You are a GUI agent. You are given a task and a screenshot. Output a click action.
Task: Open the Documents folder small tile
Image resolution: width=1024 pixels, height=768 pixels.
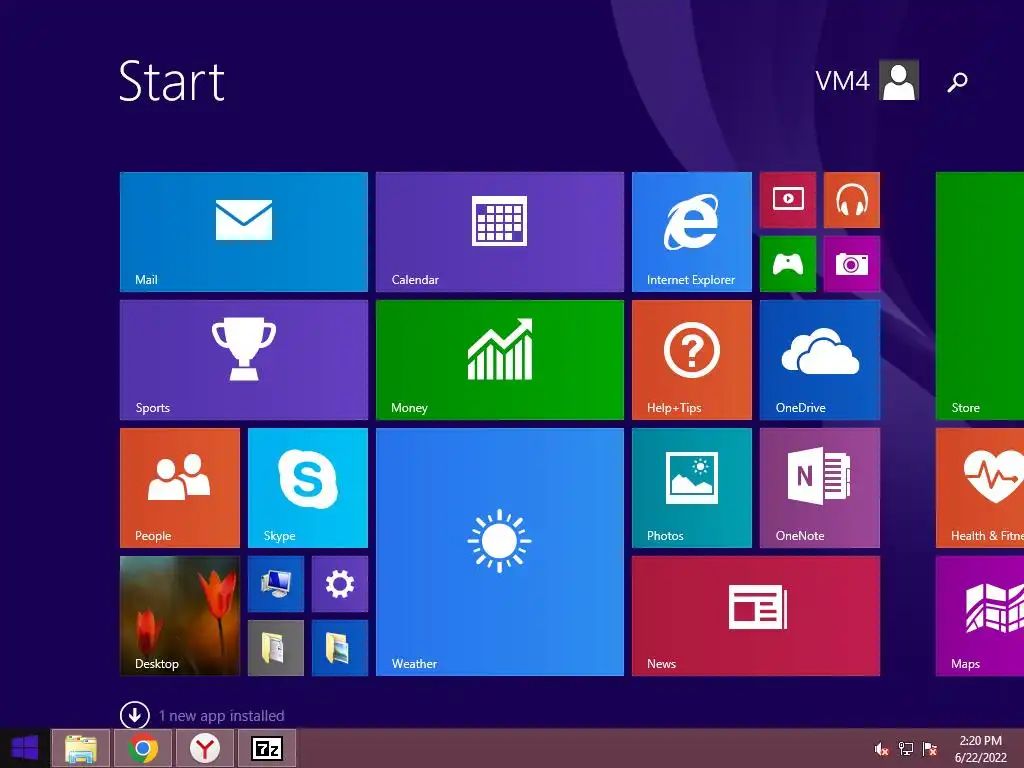pos(276,648)
